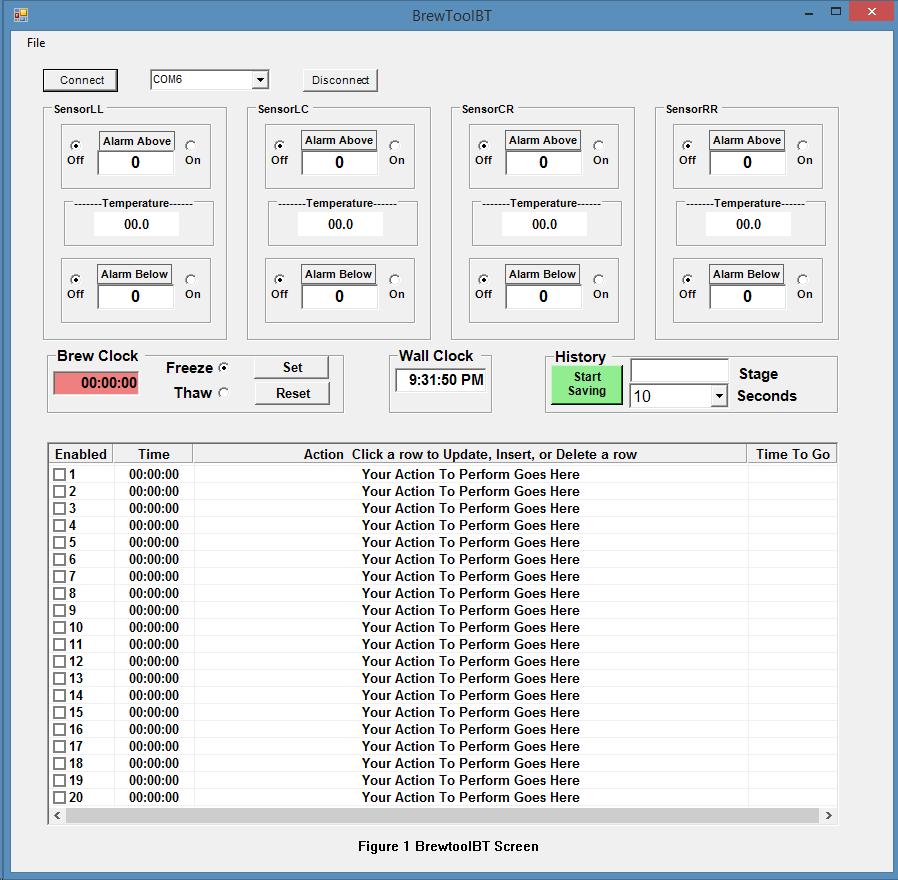898x880 pixels.
Task: Turn On SensorRR Alarm Below
Action: (x=803, y=280)
